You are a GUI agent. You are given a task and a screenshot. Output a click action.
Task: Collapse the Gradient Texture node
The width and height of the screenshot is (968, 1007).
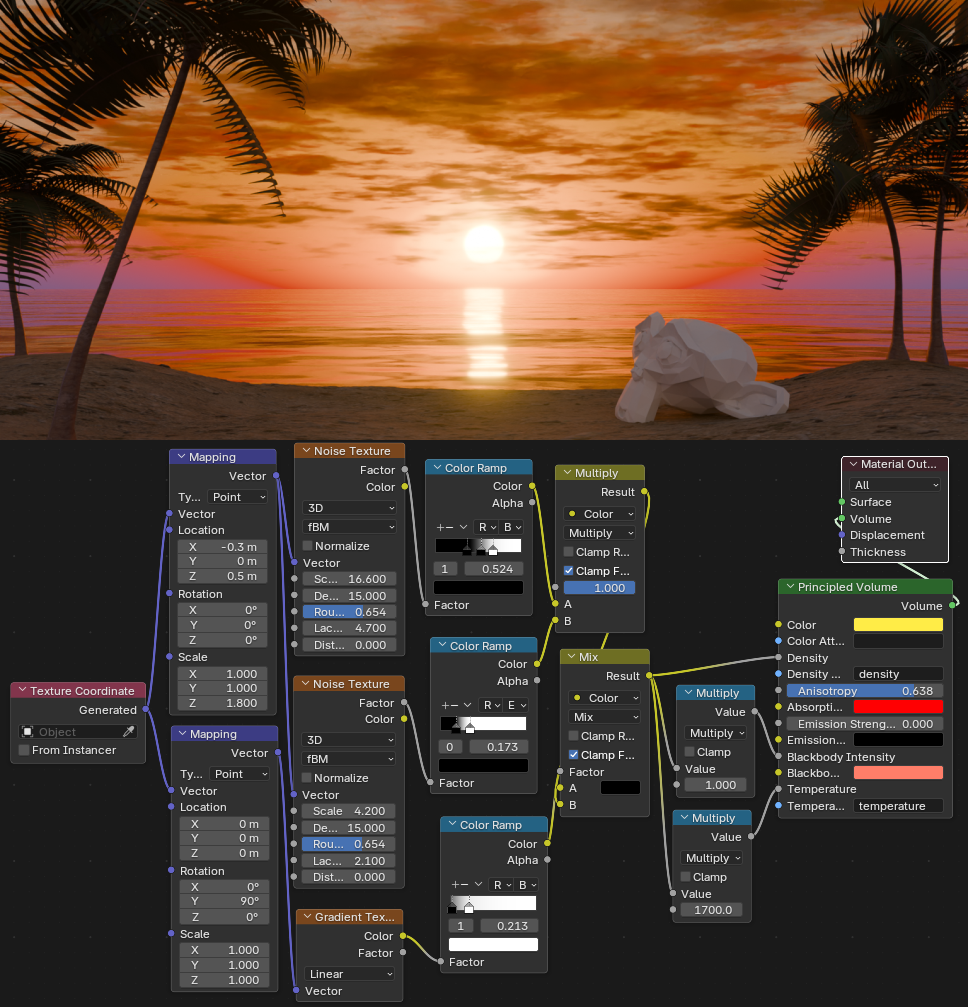click(306, 917)
